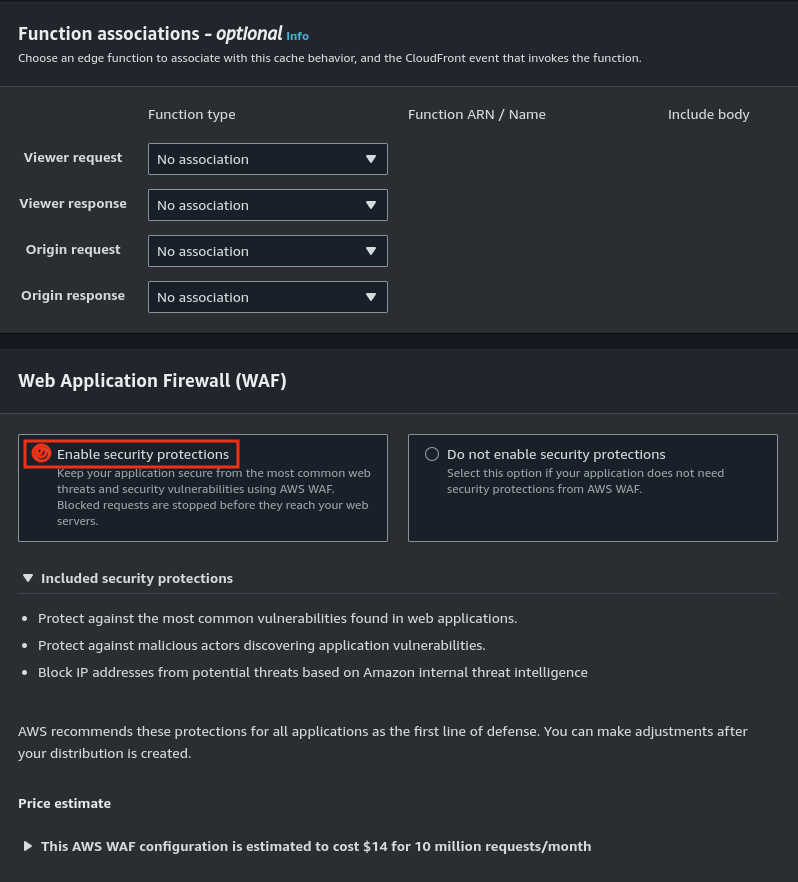Click the Enable security protections card description

pos(213,497)
